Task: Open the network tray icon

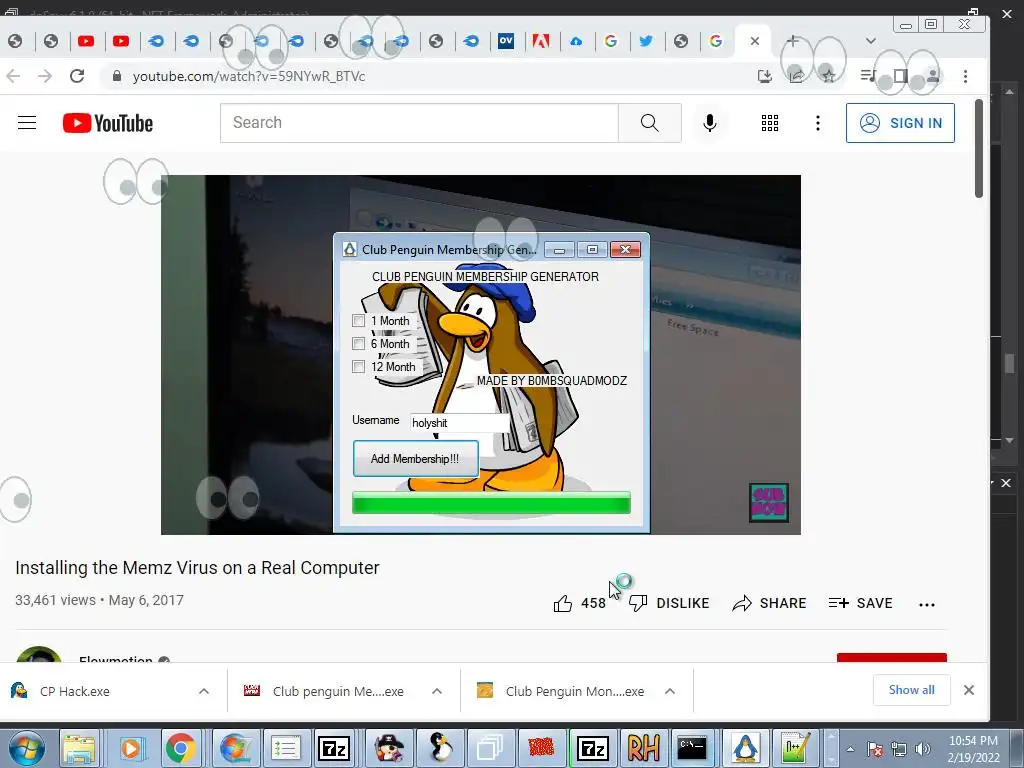Action: (x=899, y=749)
